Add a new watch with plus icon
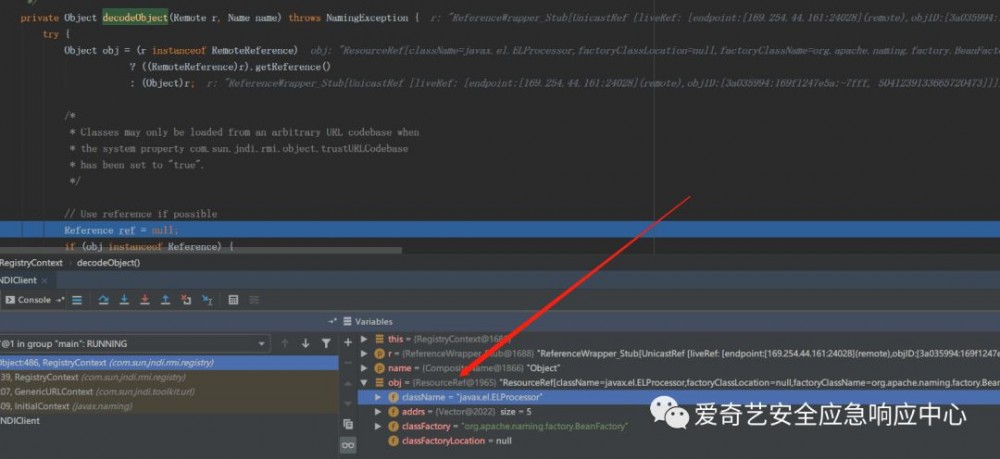Screen dimensions: 1000x459 [x=348, y=342]
